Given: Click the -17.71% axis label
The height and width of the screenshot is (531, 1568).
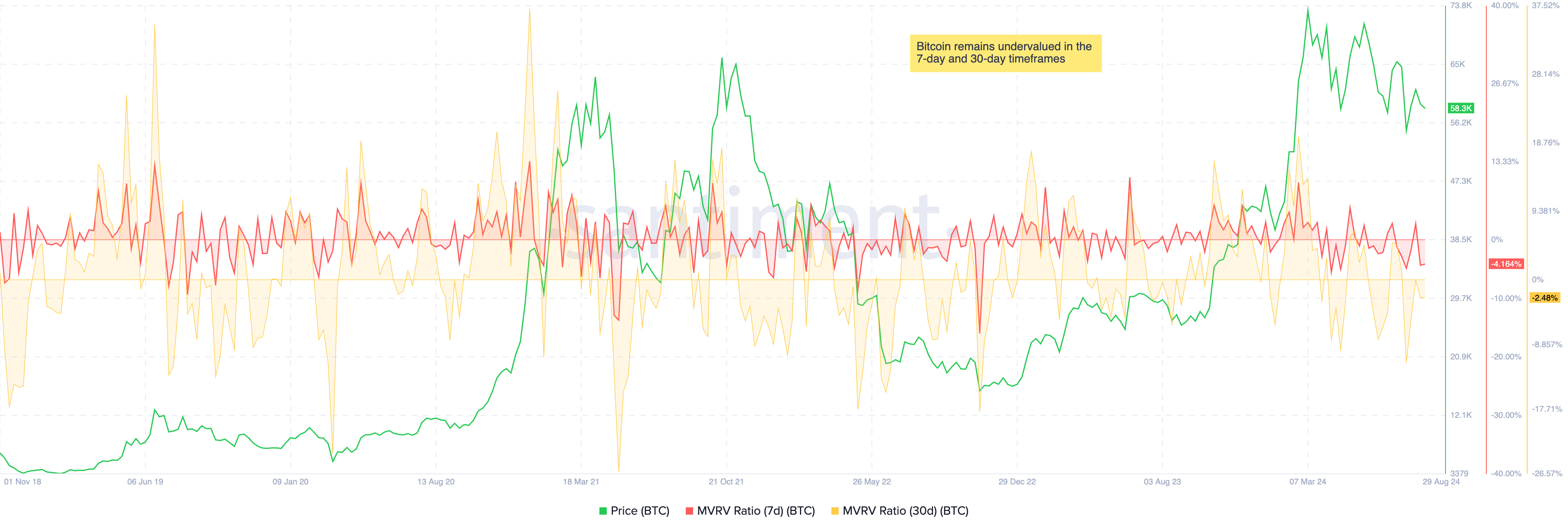Looking at the screenshot, I should tap(1547, 408).
